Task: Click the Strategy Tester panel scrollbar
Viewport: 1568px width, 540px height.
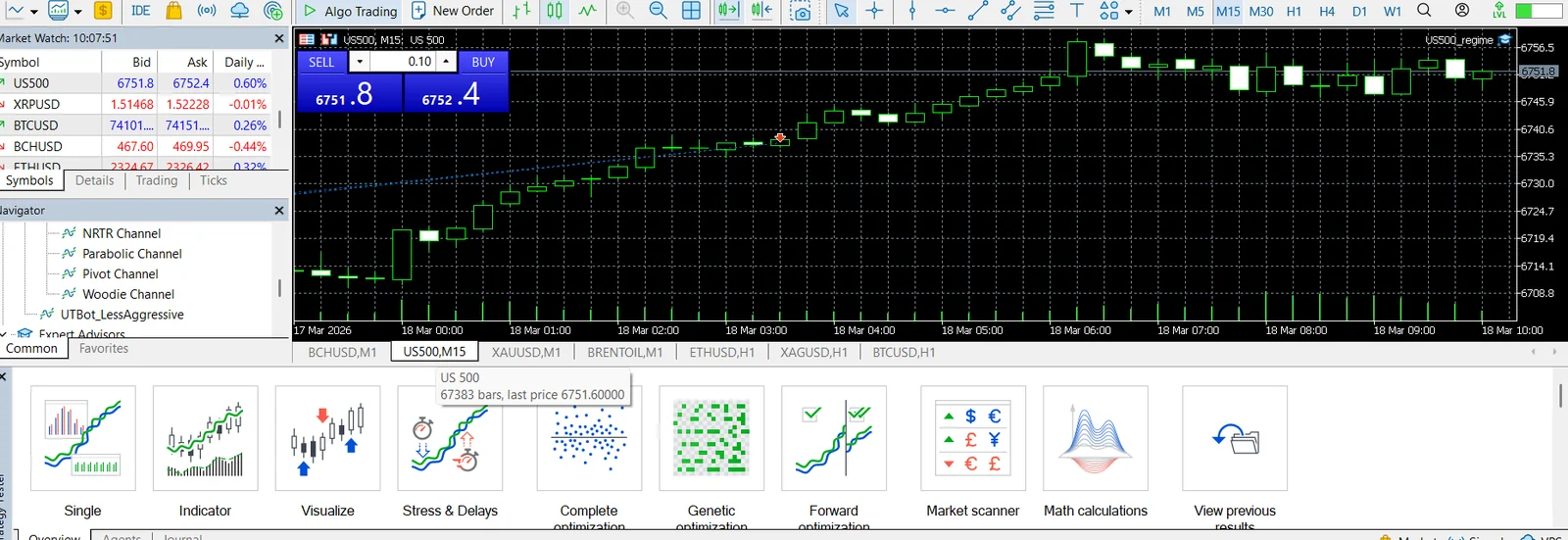Action: pos(1559,396)
